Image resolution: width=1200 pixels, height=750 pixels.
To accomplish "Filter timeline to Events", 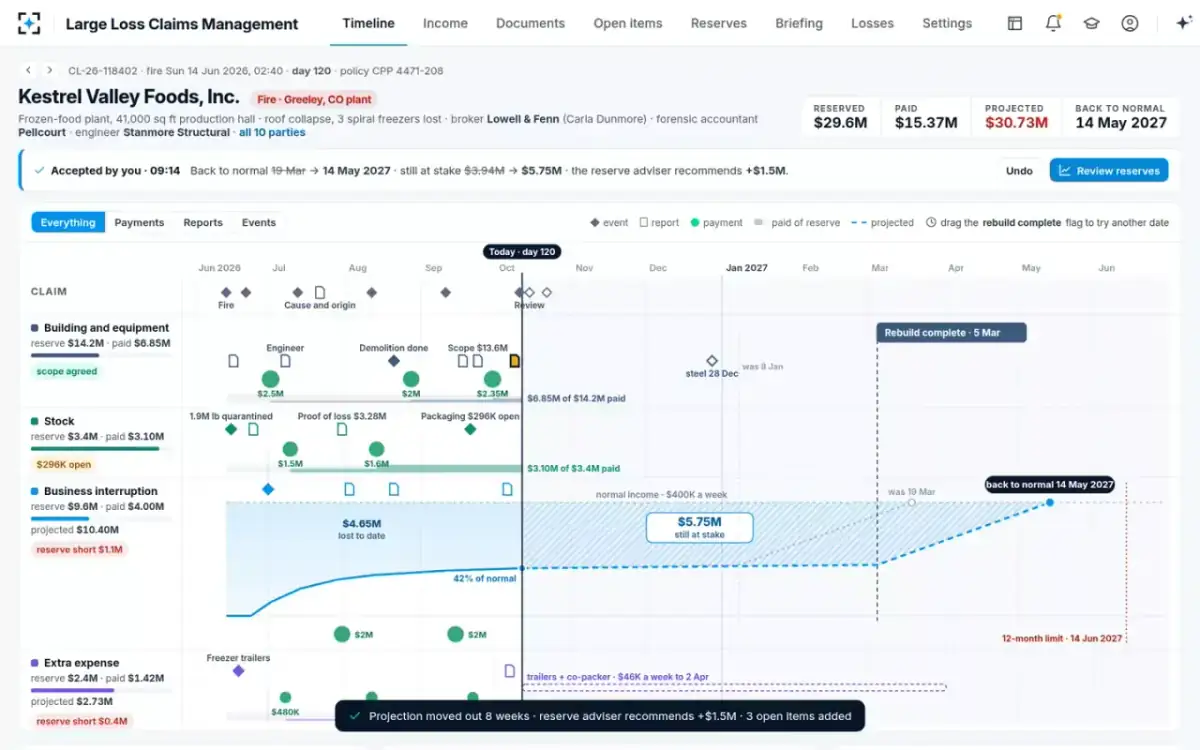I will (259, 222).
